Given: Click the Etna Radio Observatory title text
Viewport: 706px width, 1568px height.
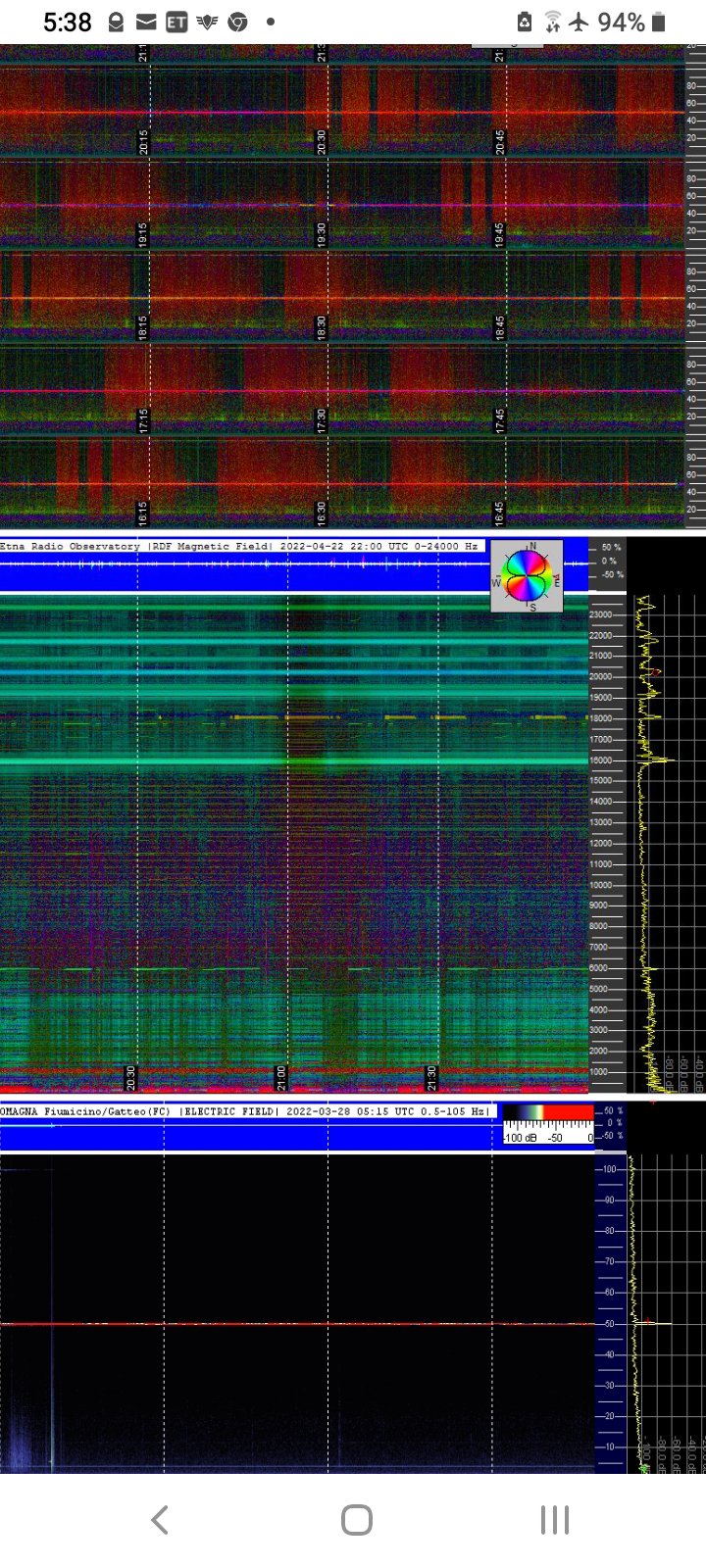Looking at the screenshot, I should (x=71, y=546).
